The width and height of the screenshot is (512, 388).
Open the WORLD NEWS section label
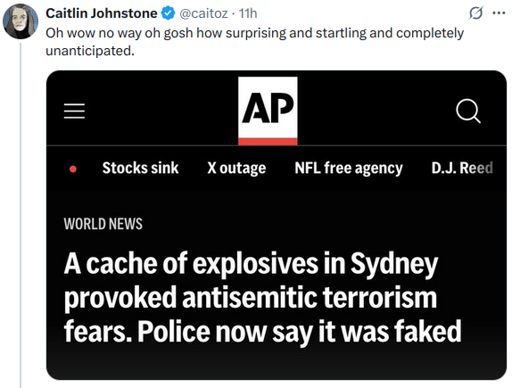pos(103,224)
